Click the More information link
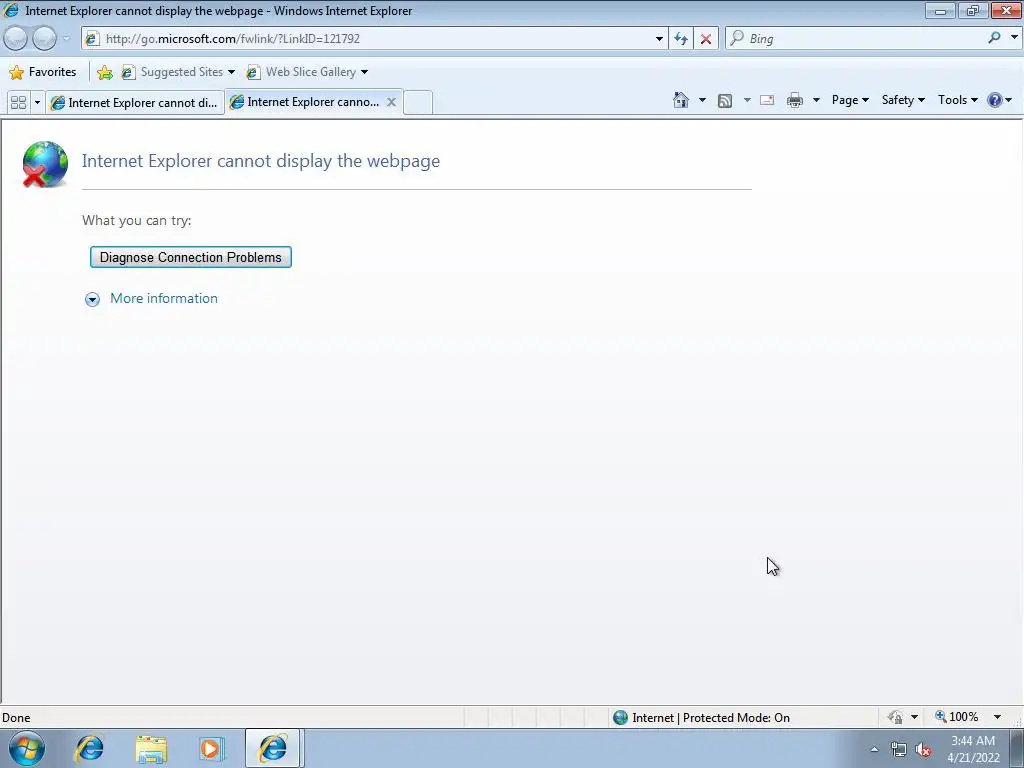 164,298
